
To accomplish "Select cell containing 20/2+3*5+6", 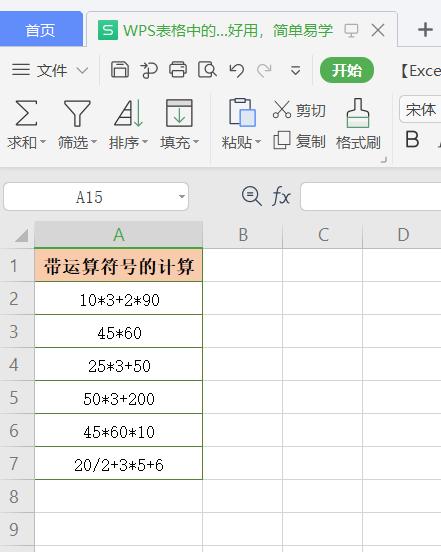I will [x=119, y=463].
